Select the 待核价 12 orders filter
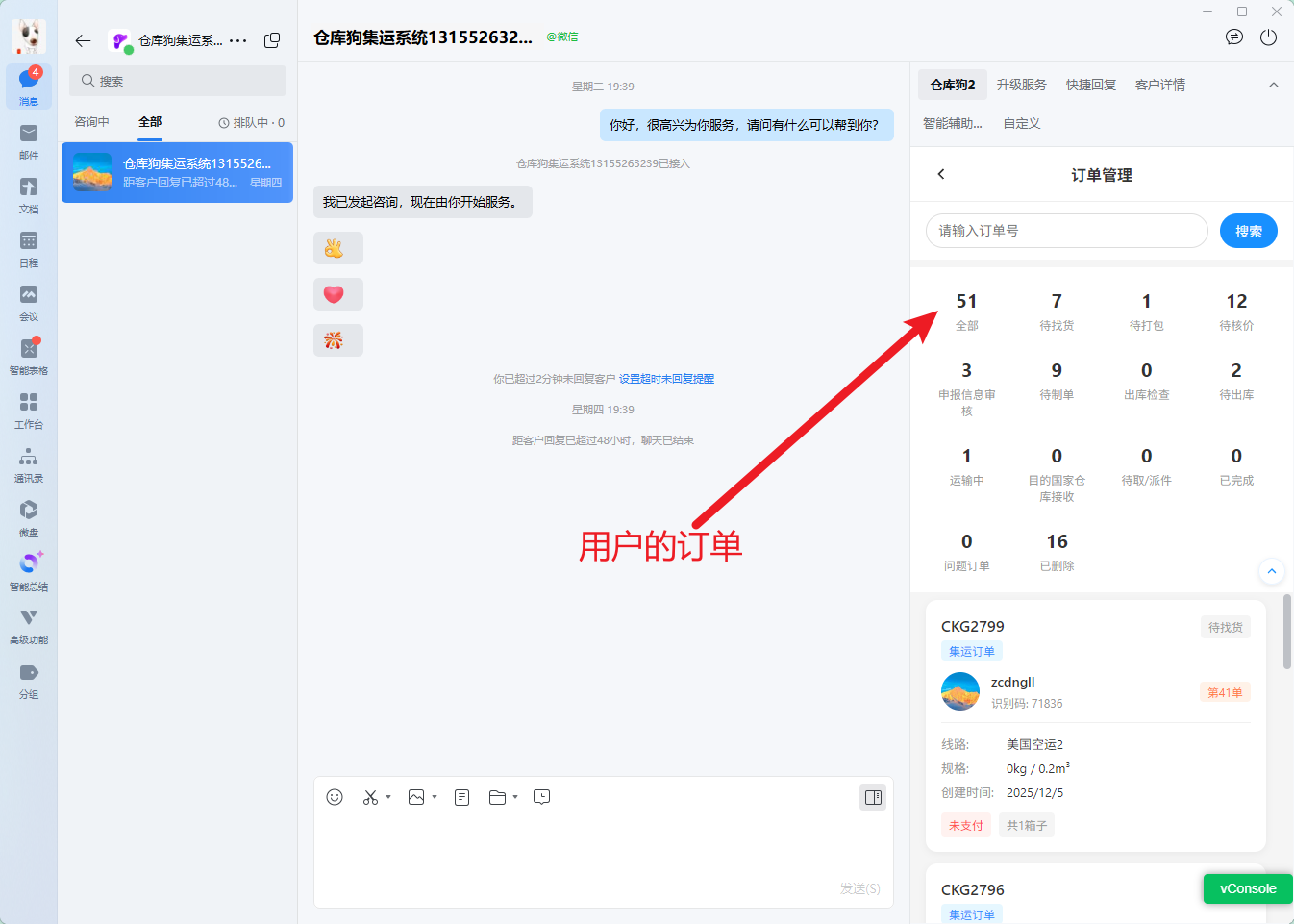Screen dimensions: 1294x924 [1236, 312]
